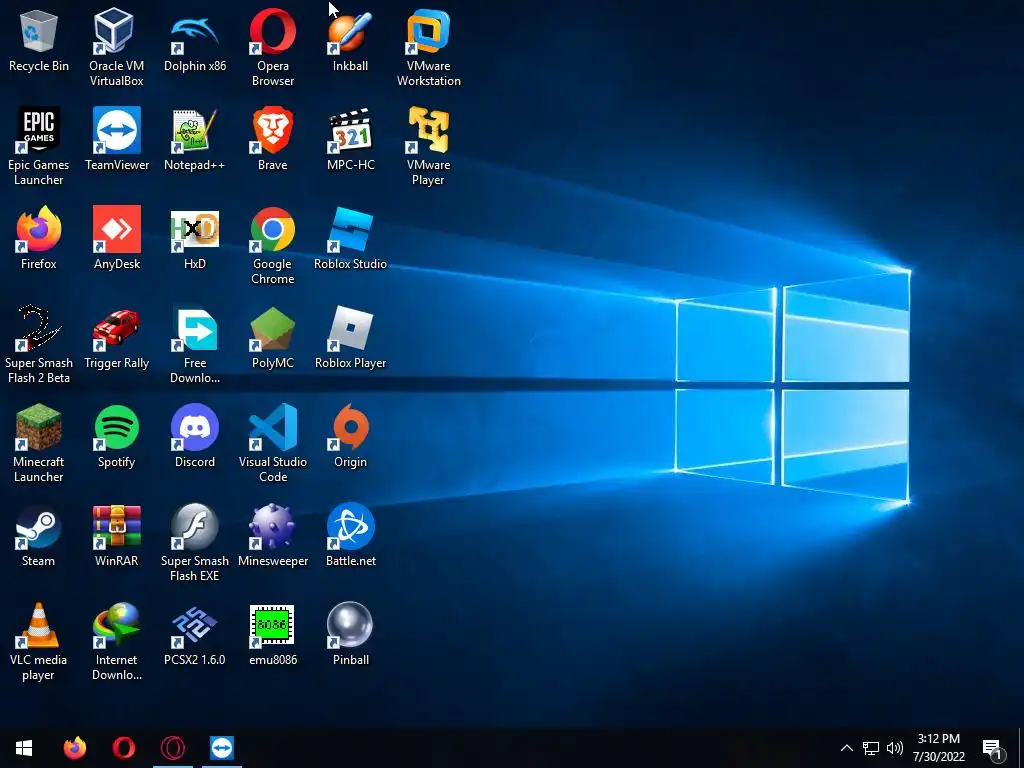
Task: Switch to the running Opera GX taskbar window
Action: [173, 748]
